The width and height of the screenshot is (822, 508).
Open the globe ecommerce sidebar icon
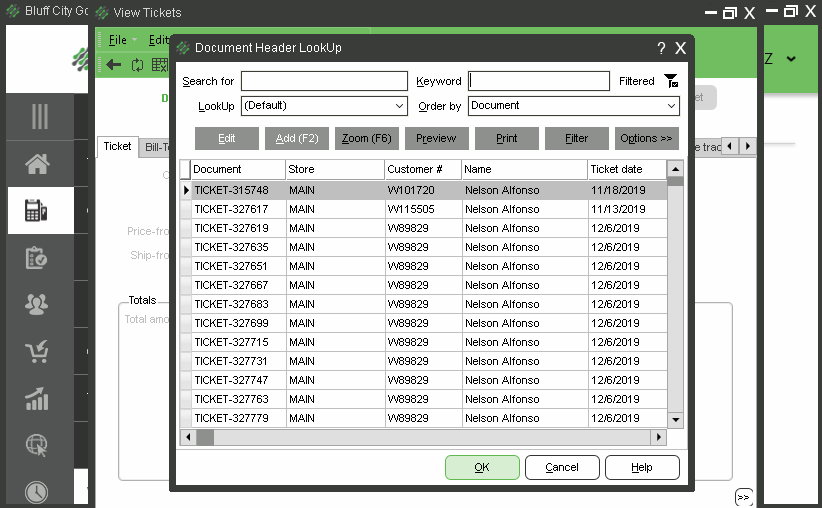[37, 445]
